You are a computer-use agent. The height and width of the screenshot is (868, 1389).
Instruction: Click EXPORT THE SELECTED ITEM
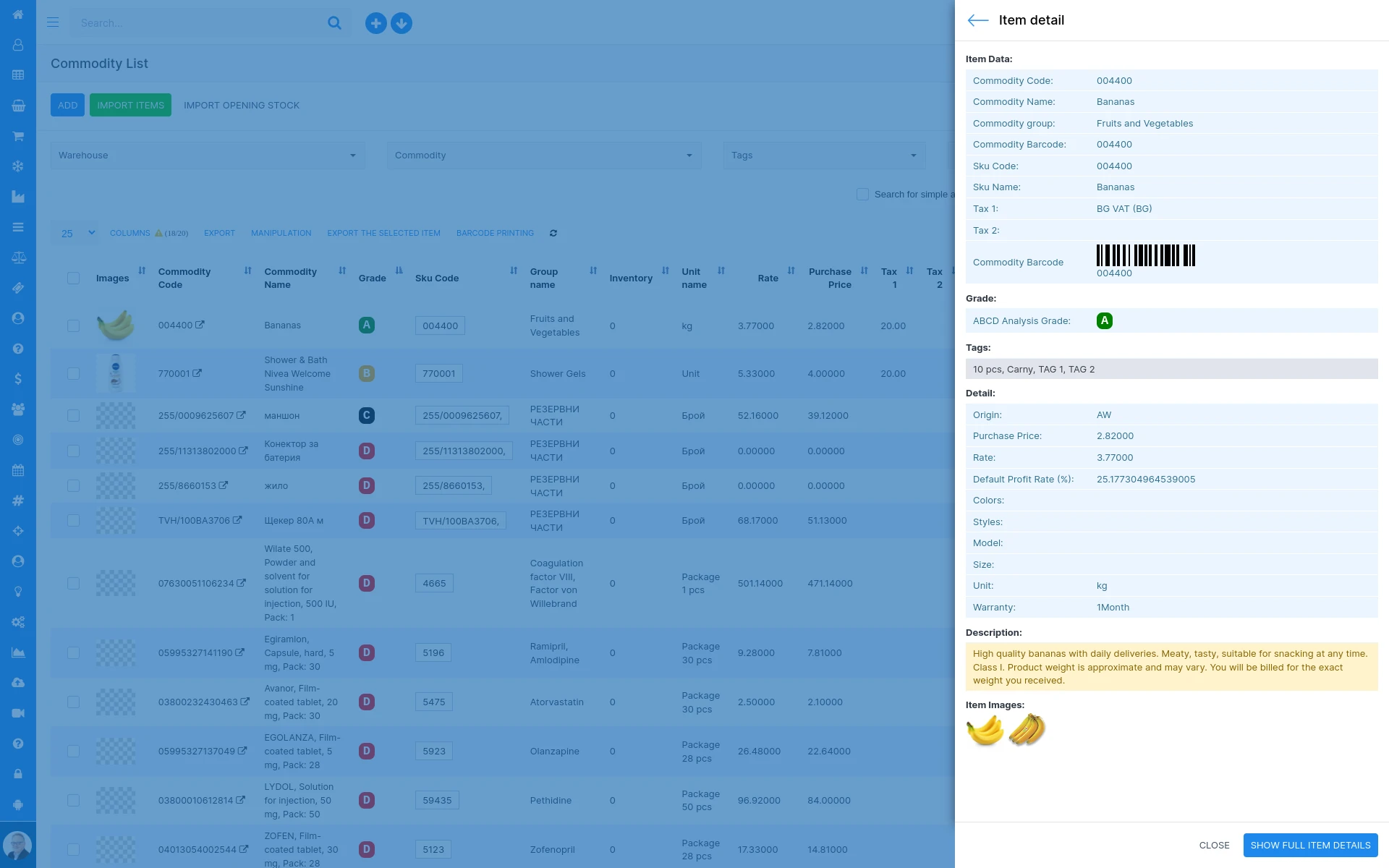[x=383, y=233]
